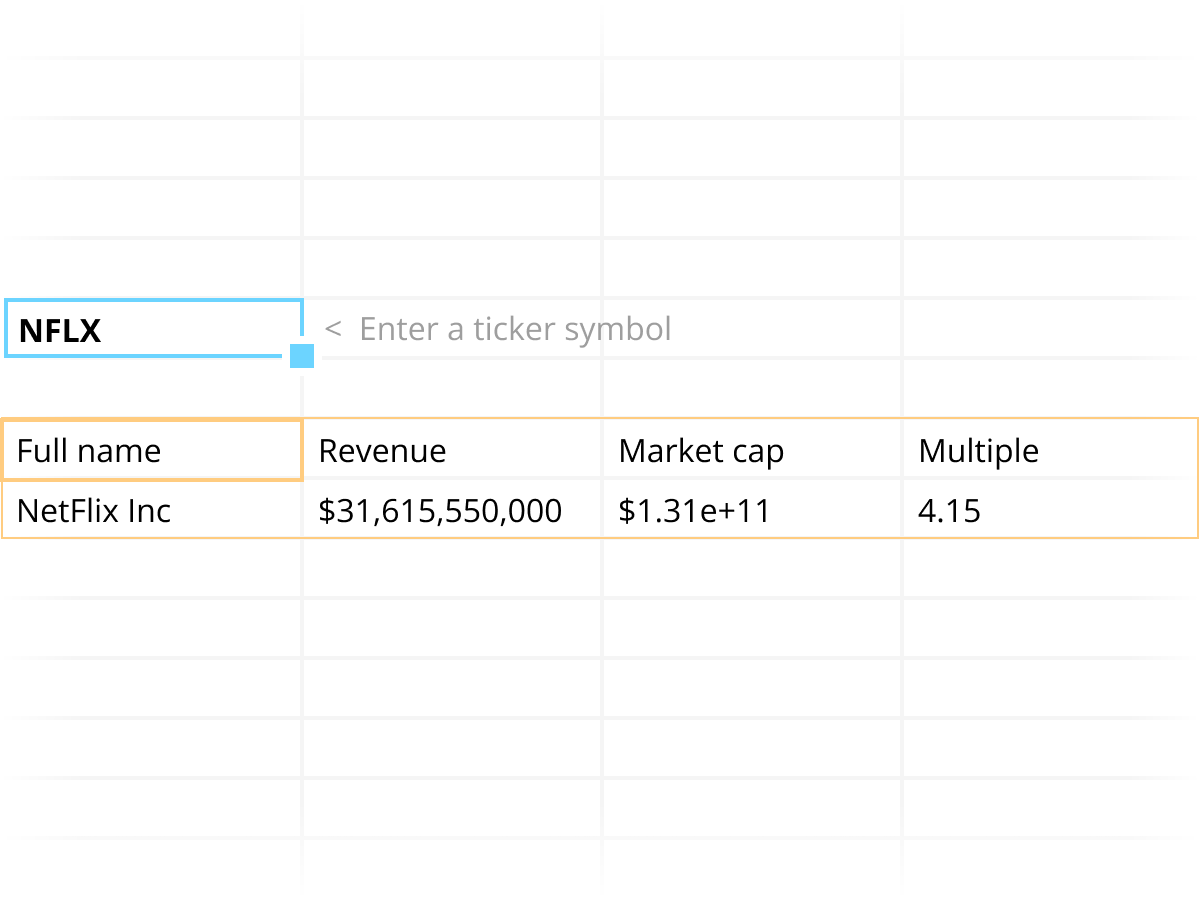Viewport: 1200px width, 900px height.
Task: Click the 'NetFlix Inc' company name cell
Action: click(x=150, y=510)
